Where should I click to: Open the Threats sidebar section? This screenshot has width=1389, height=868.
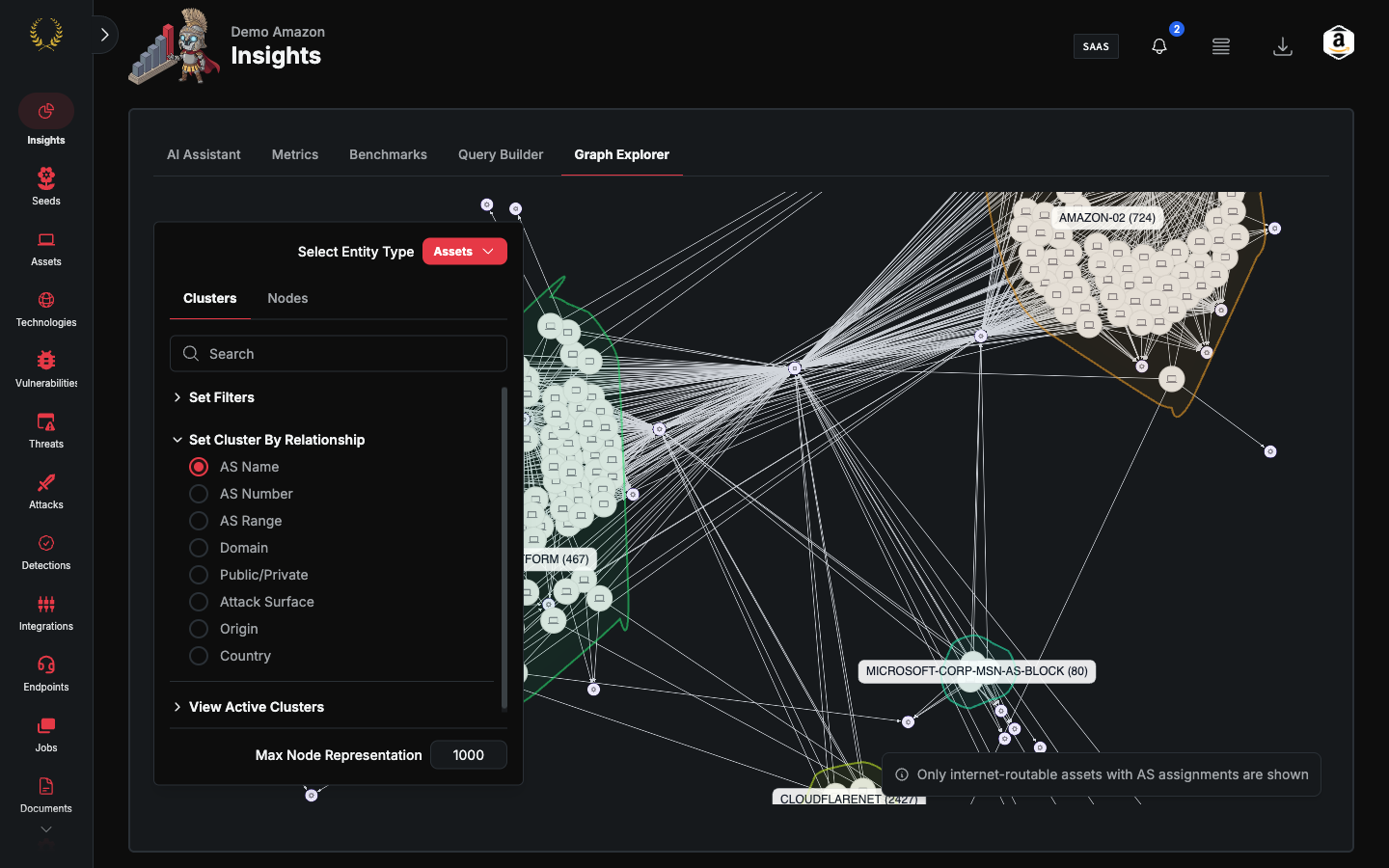tap(45, 430)
